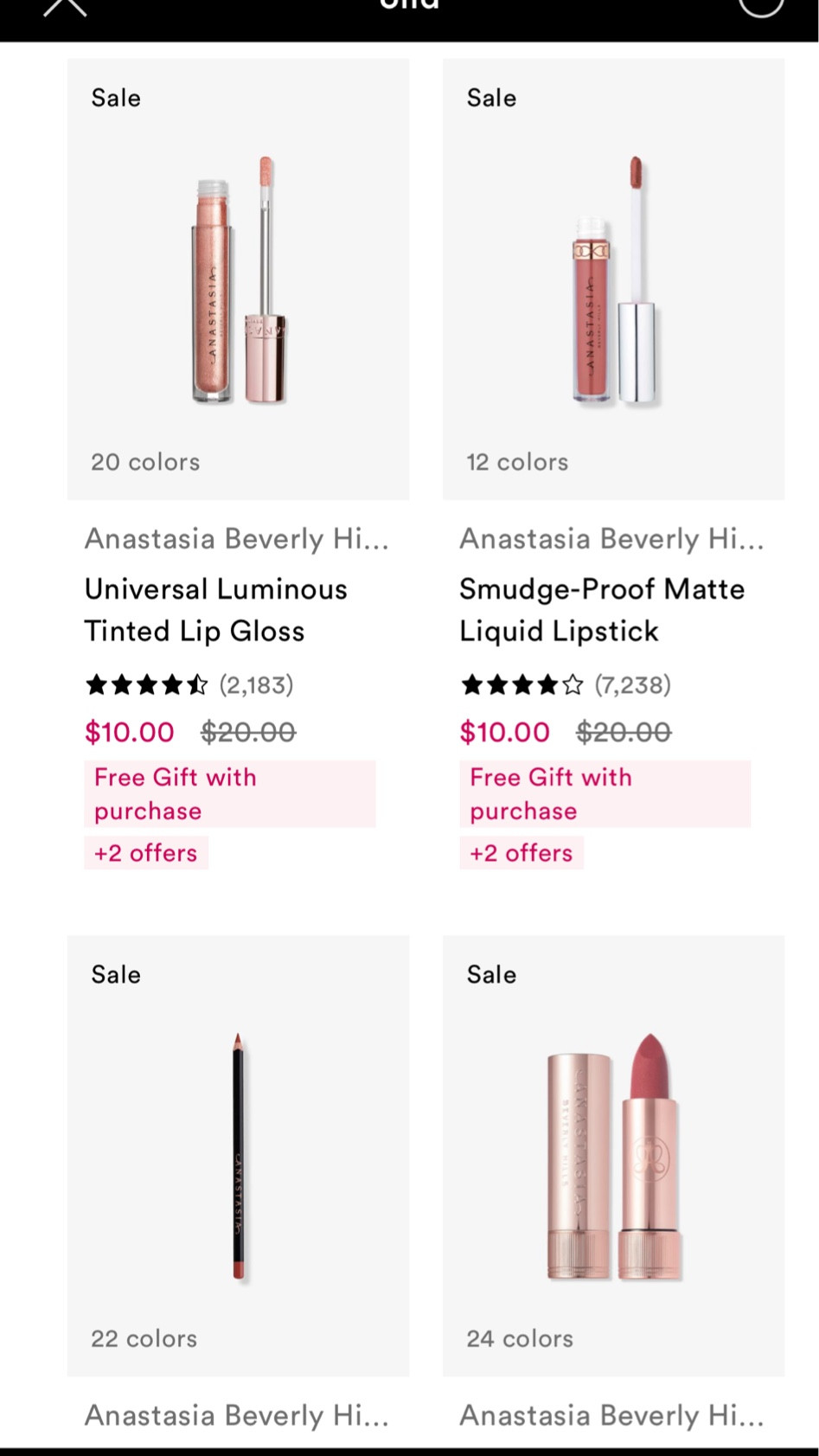Screen dimensions: 819x1456
Task: Expand +2 offers under the Matte Liquid Lipstick
Action: click(x=521, y=852)
